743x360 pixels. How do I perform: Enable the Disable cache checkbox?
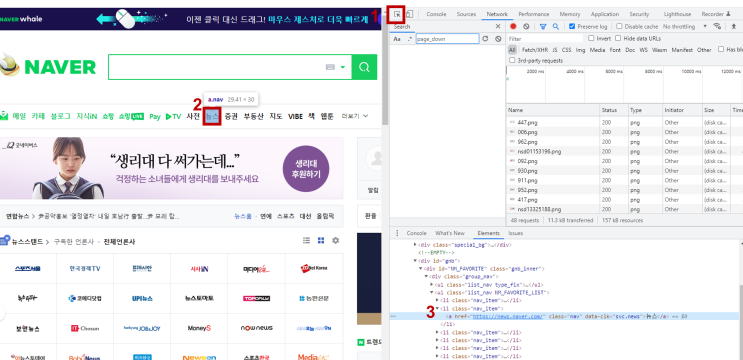[x=619, y=27]
